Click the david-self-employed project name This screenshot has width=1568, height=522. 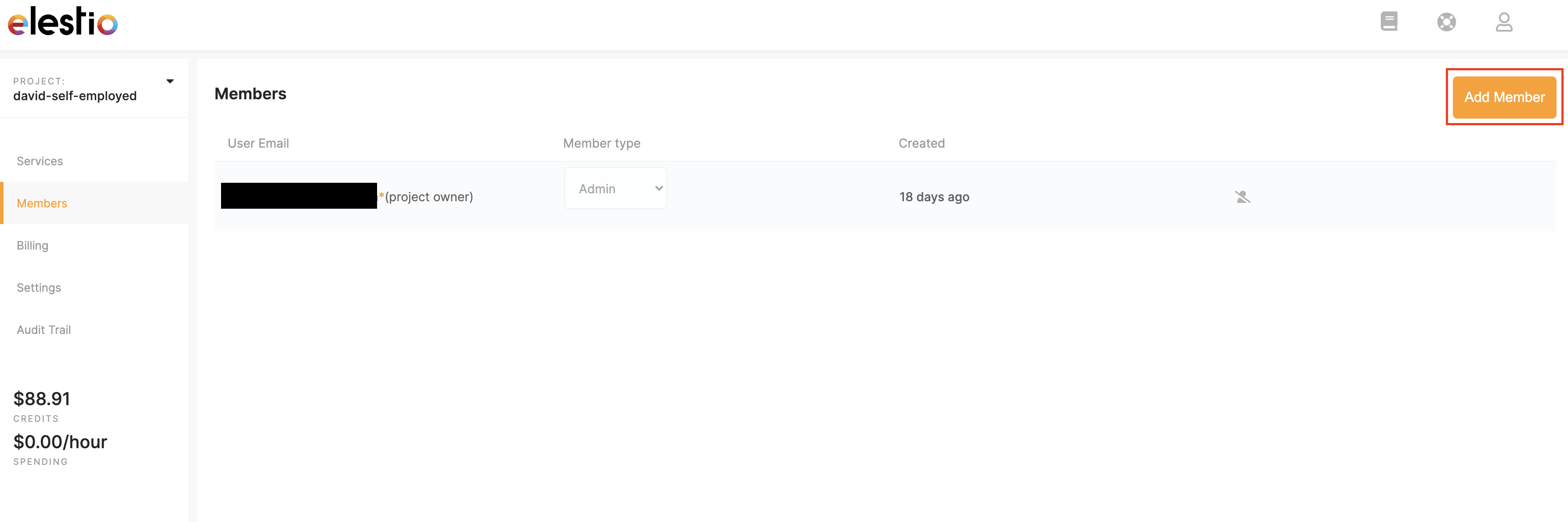(75, 96)
